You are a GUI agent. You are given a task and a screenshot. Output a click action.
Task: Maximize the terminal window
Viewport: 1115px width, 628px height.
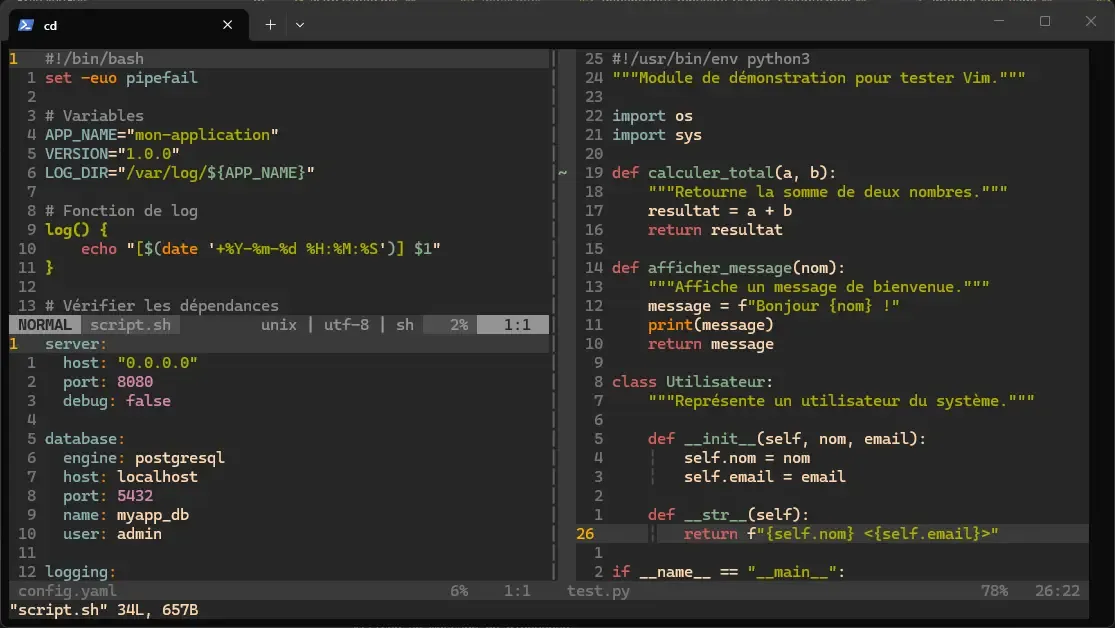click(1045, 21)
